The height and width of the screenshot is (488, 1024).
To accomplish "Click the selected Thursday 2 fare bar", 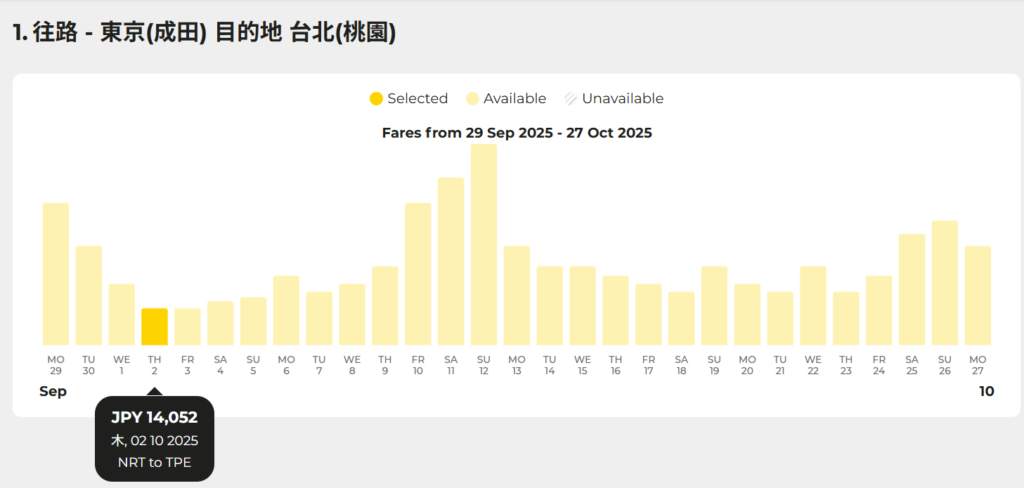I will (155, 326).
